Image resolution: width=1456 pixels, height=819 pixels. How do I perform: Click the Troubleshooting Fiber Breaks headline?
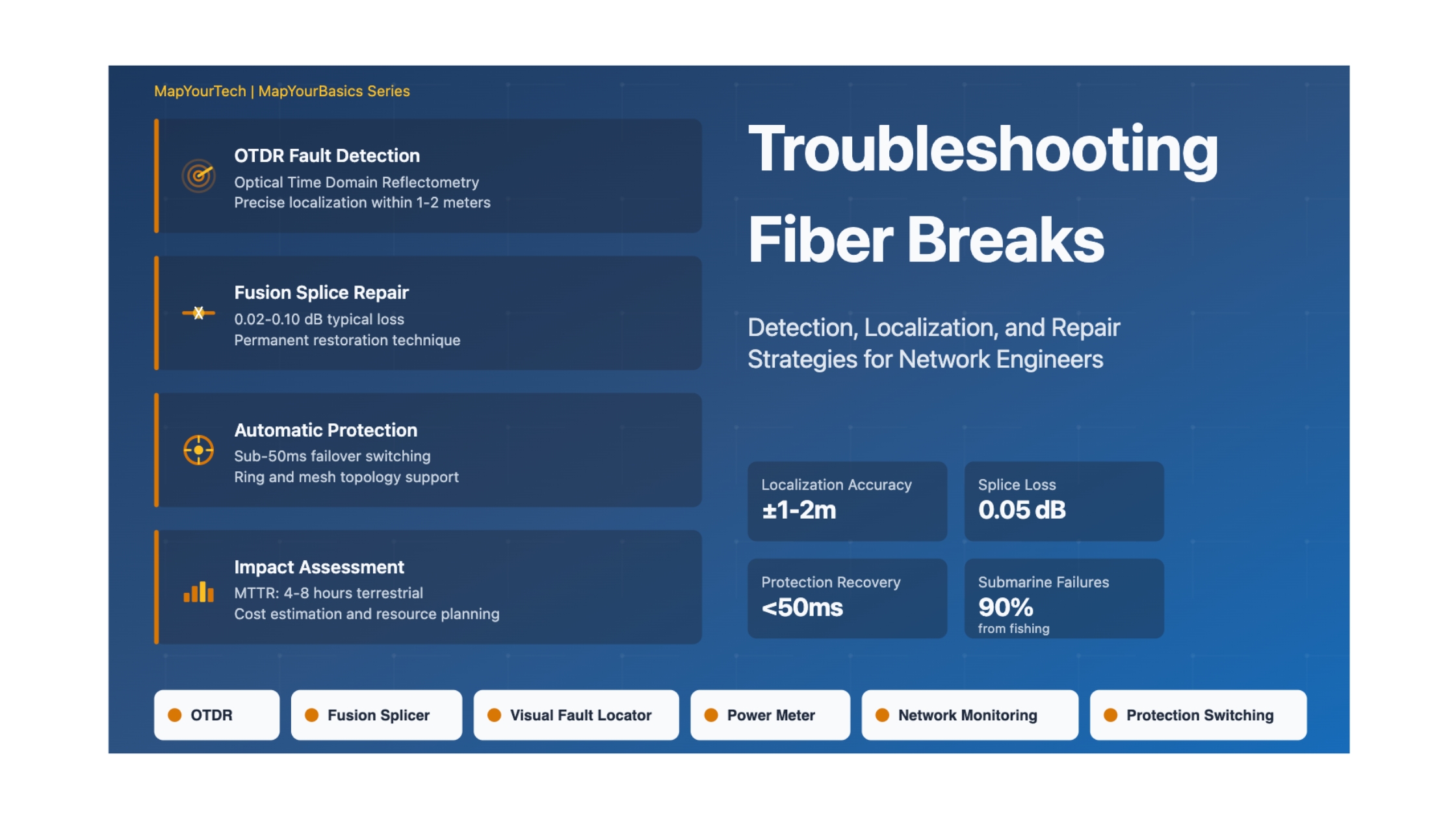(x=982, y=194)
